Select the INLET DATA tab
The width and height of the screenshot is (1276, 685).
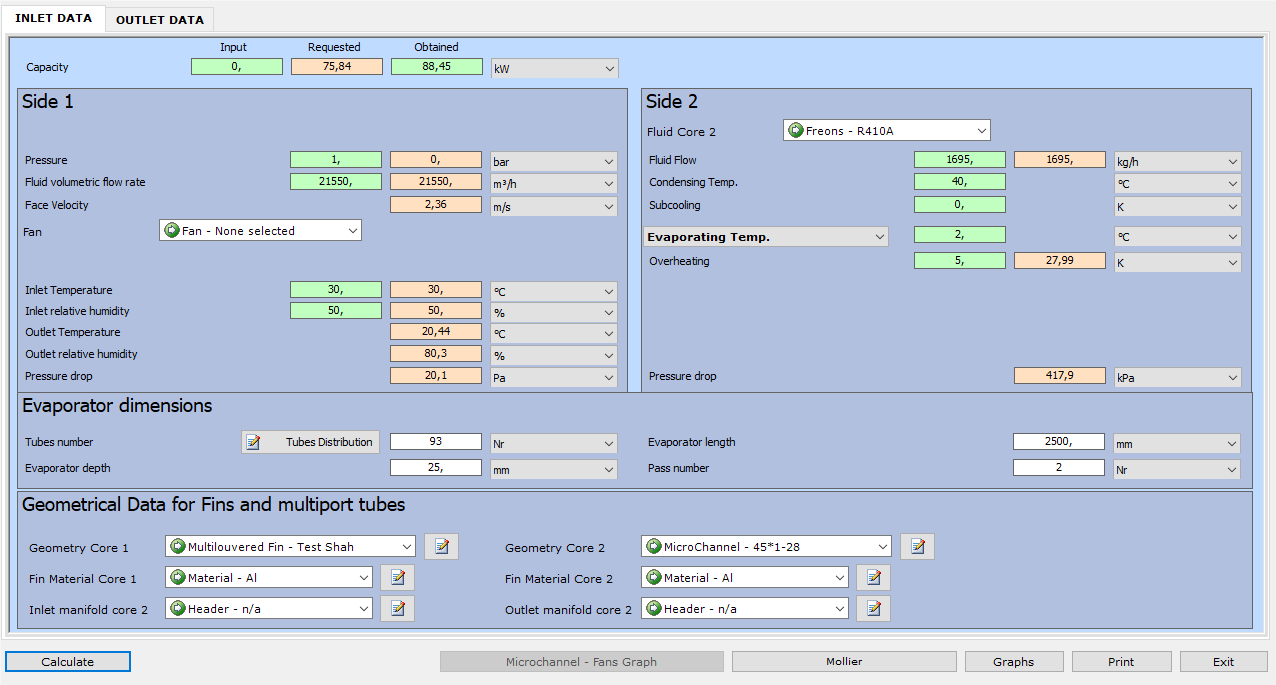[x=53, y=19]
